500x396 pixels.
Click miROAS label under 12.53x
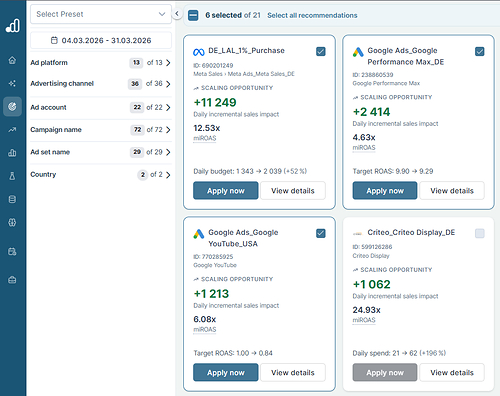click(205, 138)
